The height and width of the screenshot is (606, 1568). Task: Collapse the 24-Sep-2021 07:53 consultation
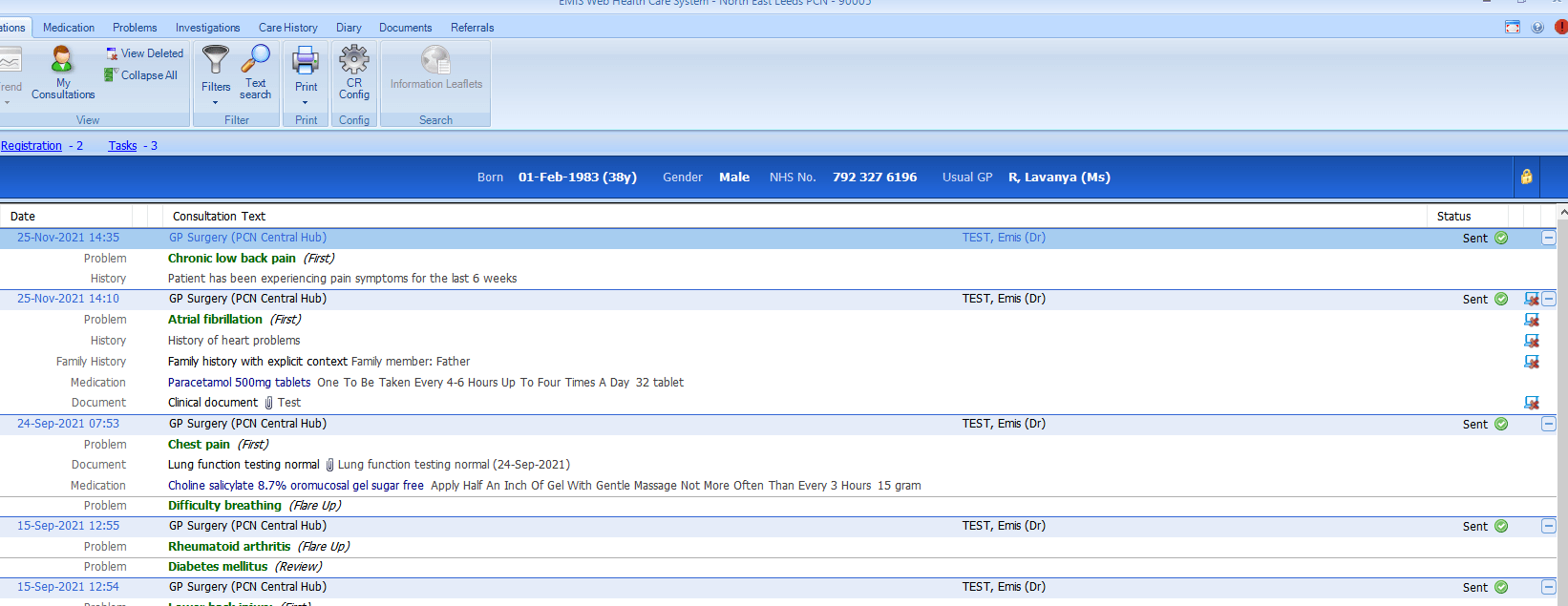click(x=1549, y=424)
